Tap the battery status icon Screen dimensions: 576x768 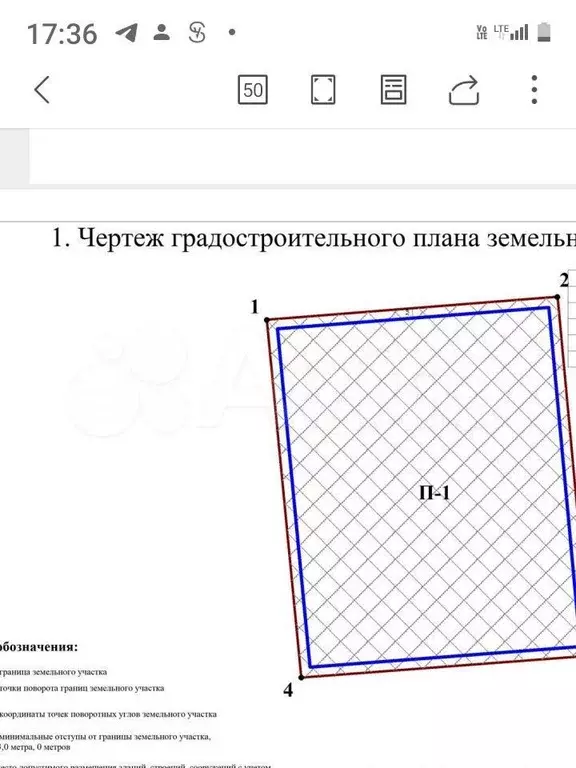click(x=544, y=32)
